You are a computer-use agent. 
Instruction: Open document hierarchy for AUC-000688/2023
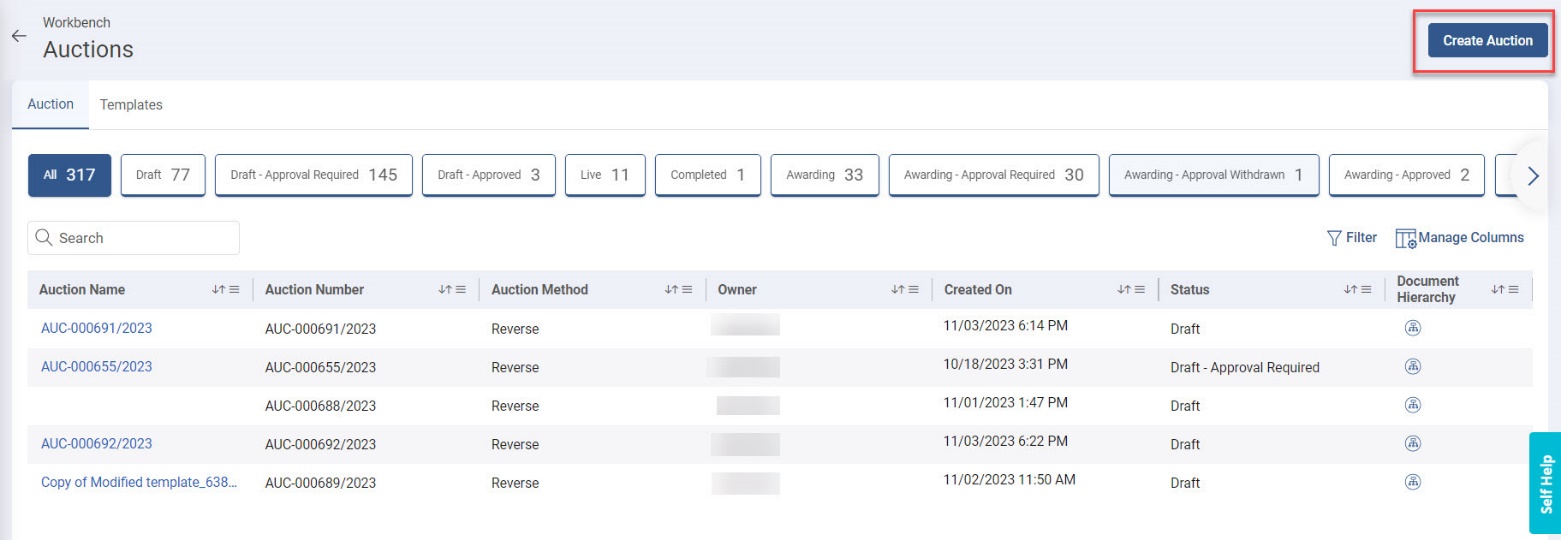point(1413,405)
